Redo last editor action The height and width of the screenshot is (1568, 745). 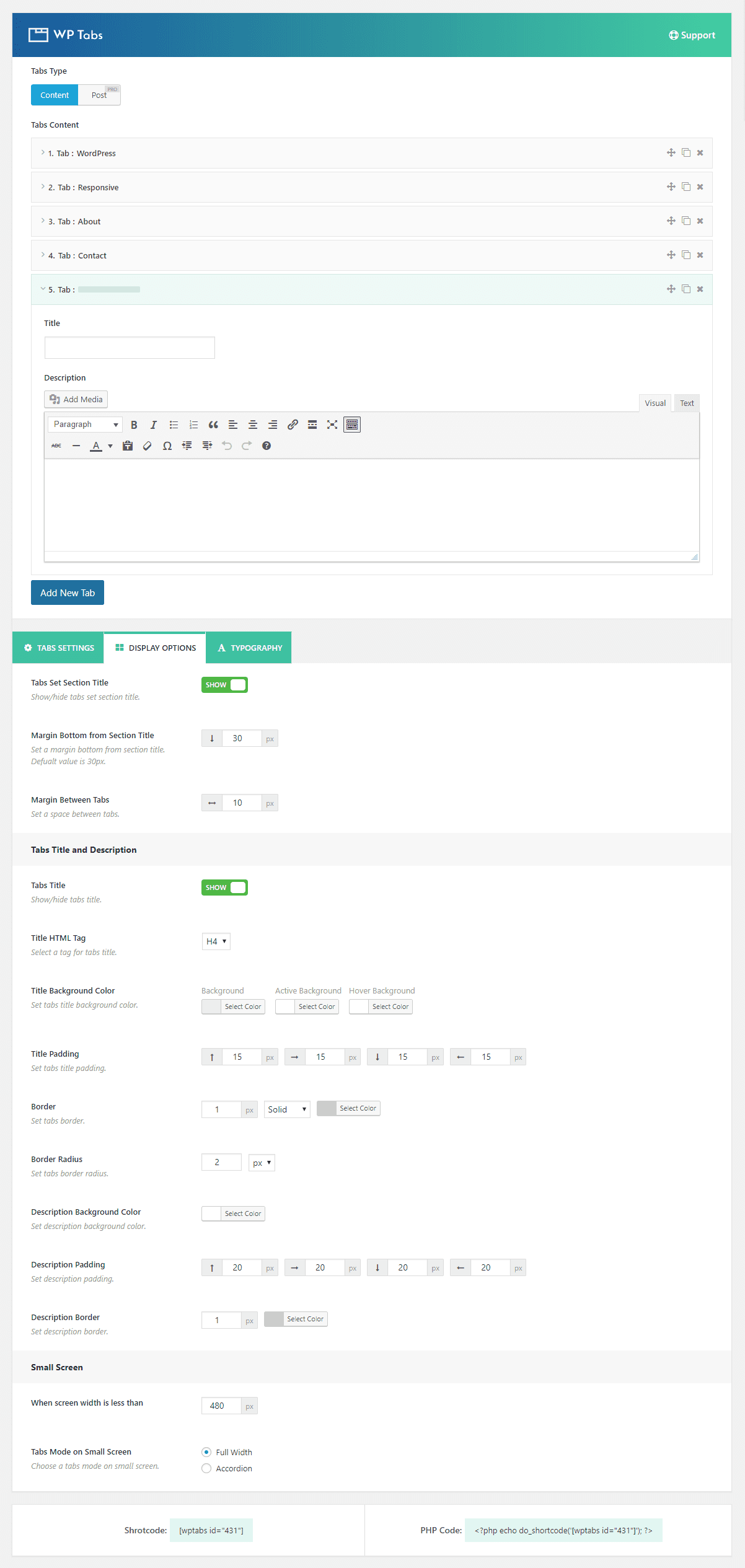click(x=247, y=446)
